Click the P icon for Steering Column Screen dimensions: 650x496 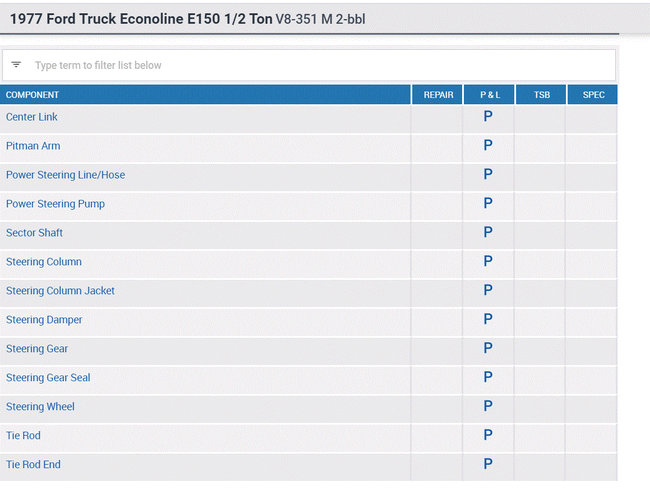coord(488,262)
